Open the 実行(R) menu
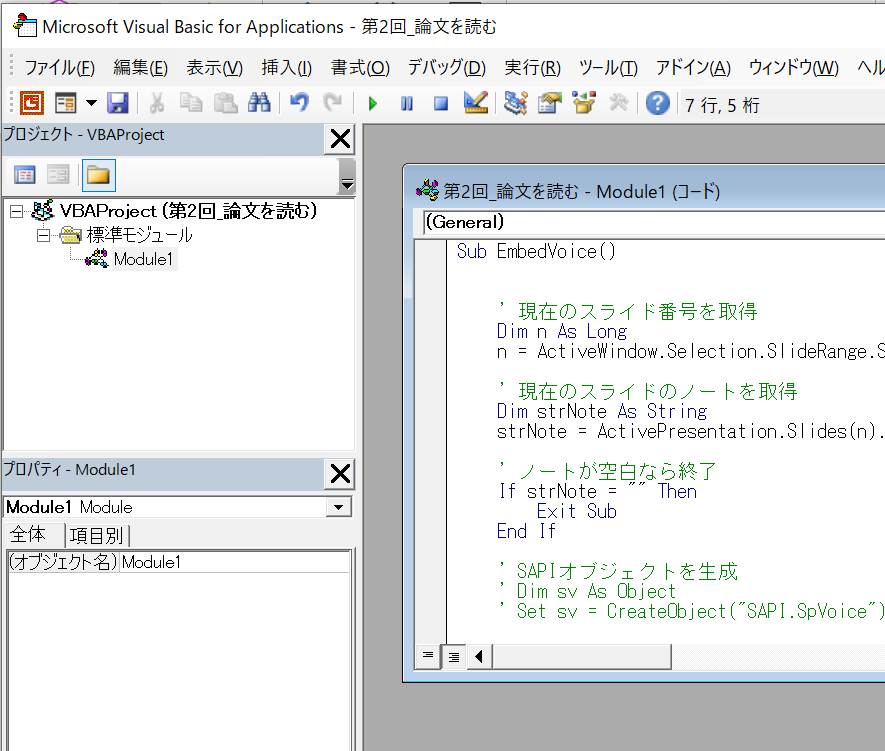 tap(532, 67)
